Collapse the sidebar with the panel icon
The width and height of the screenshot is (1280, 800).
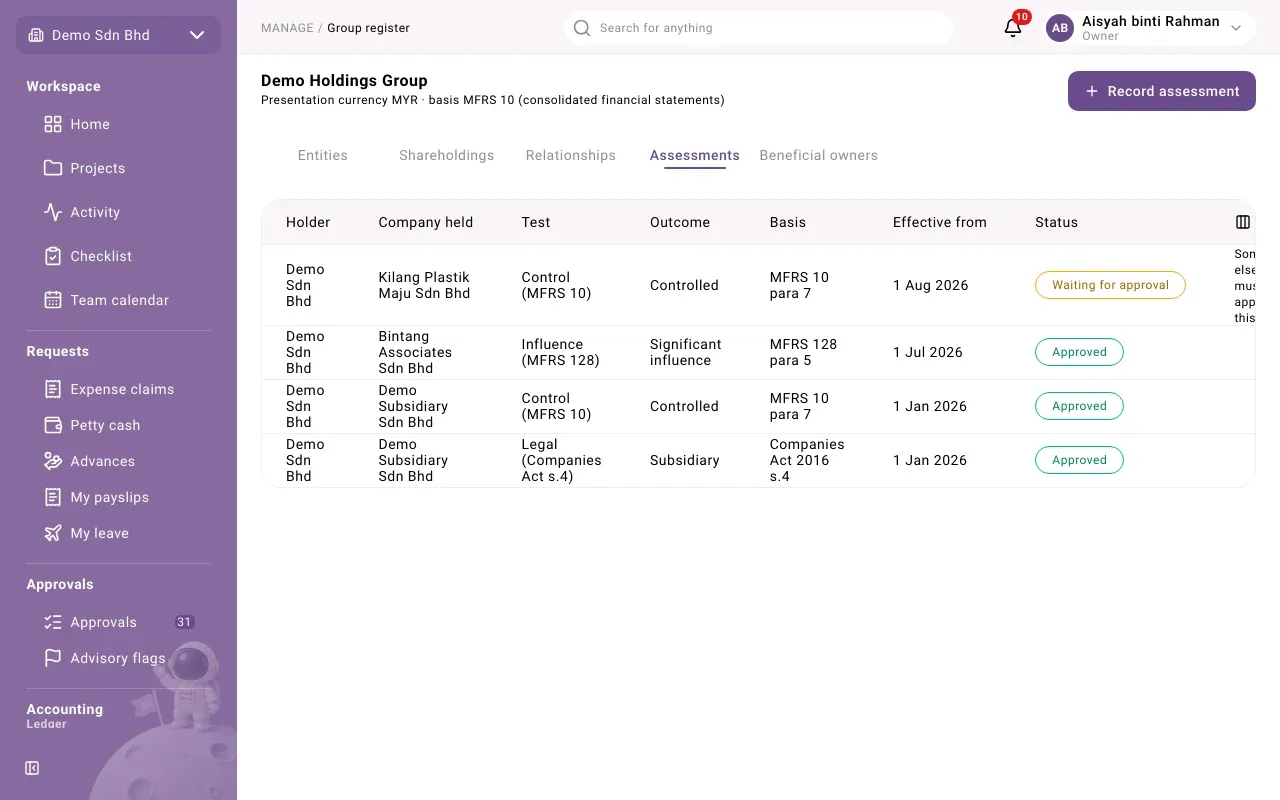(x=32, y=768)
